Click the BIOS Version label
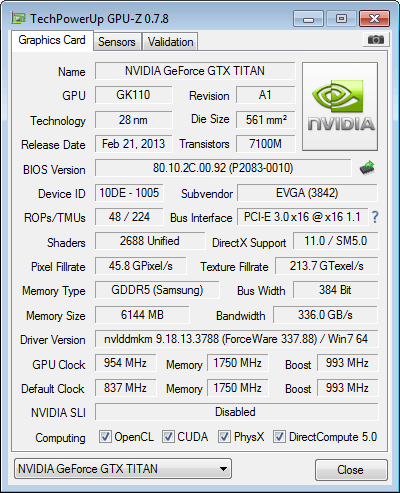This screenshot has width=400, height=493. coord(54,170)
